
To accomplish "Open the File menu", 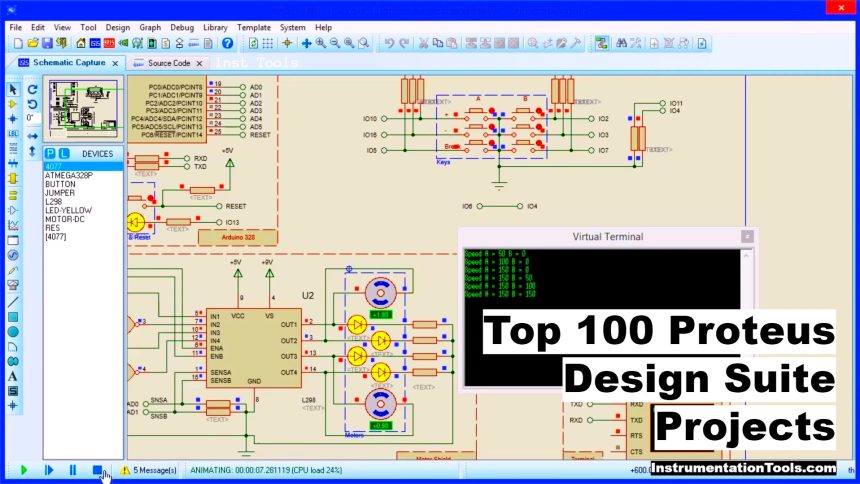I will (16, 27).
